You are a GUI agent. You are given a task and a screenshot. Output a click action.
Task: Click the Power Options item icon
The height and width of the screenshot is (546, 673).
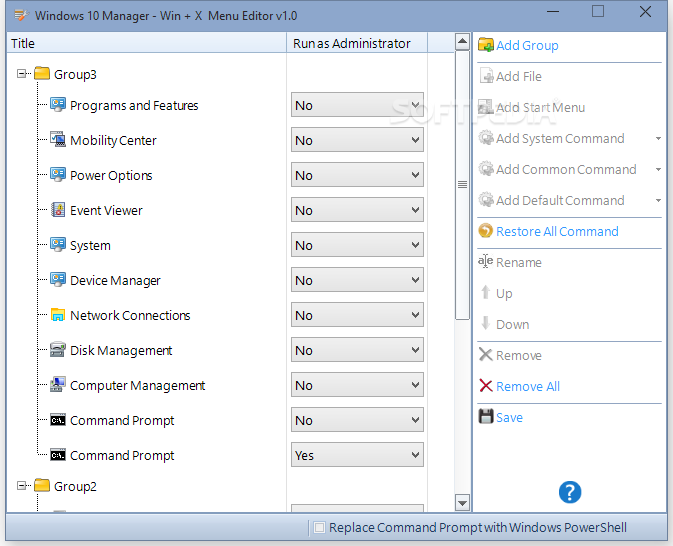coord(58,175)
